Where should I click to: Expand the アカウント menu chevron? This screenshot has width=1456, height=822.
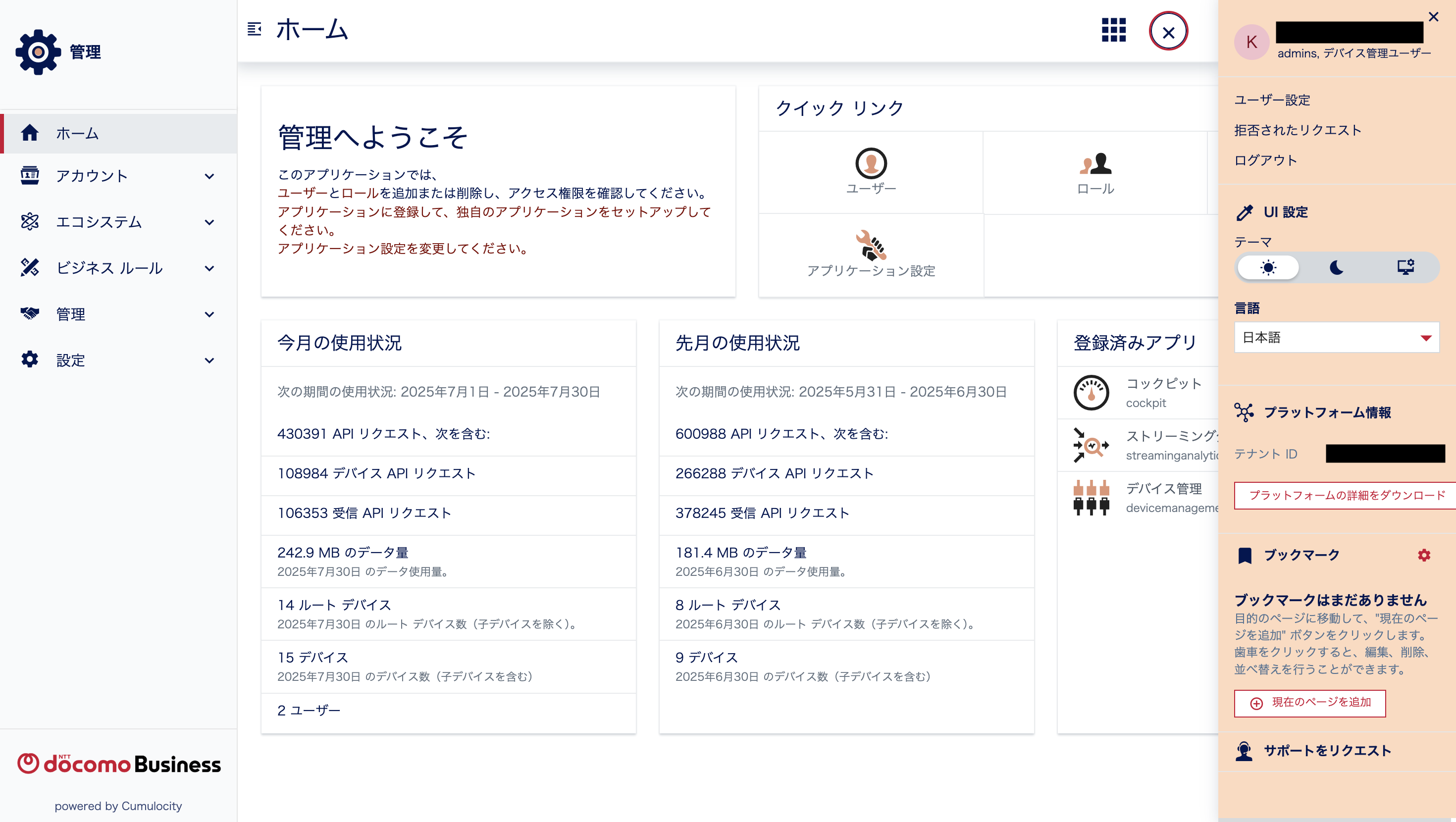click(209, 176)
